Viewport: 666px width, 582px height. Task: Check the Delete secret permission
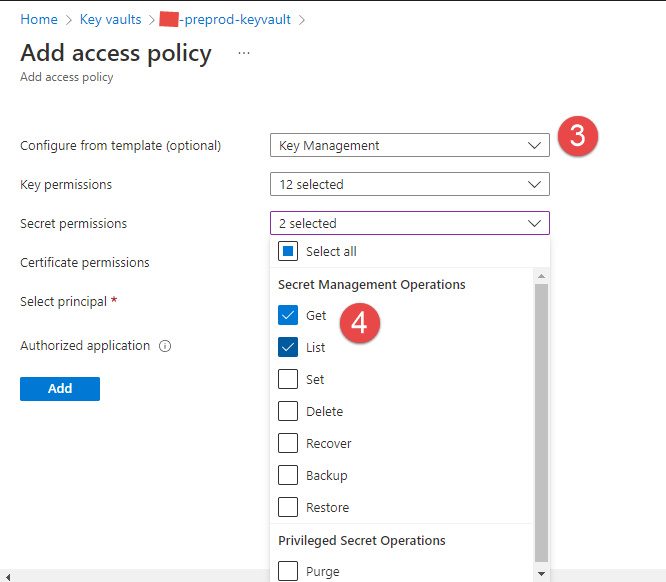coord(288,411)
